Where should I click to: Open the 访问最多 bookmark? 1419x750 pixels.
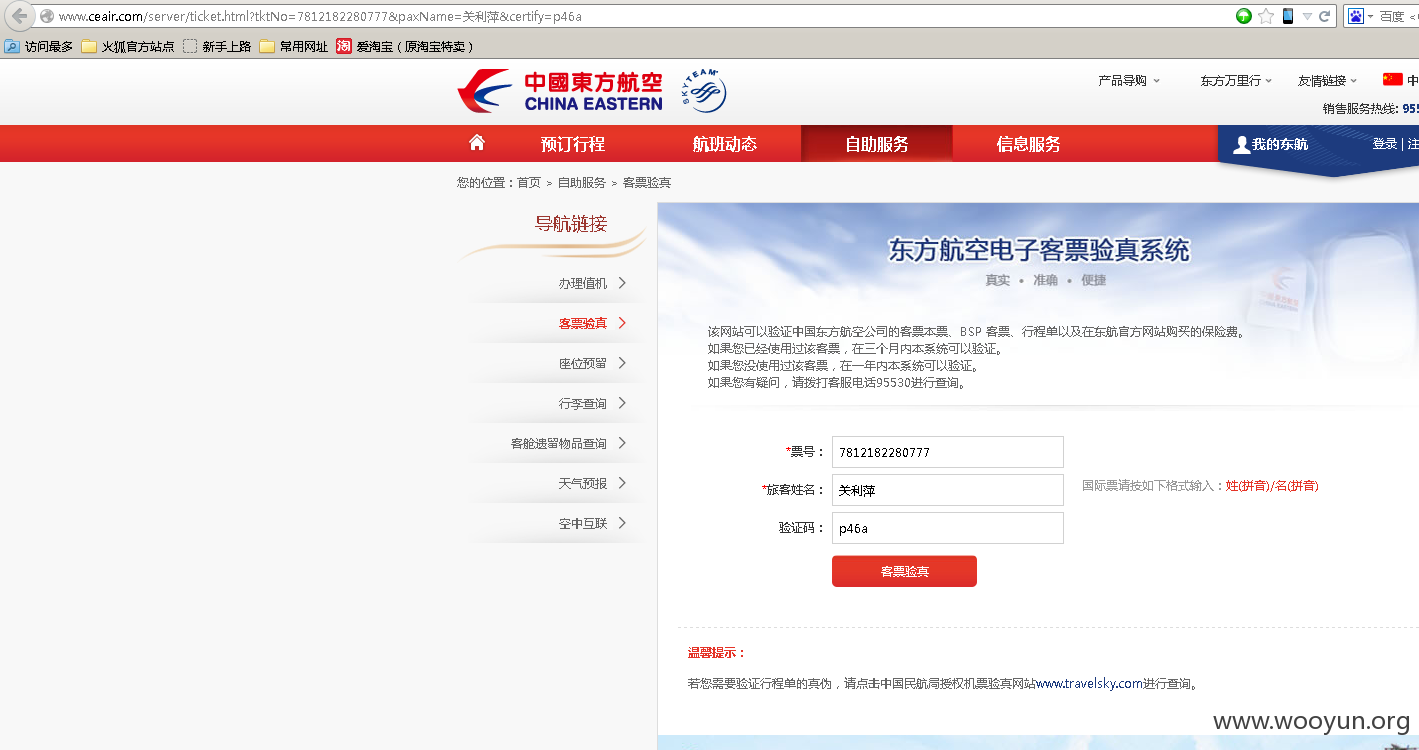tap(38, 46)
